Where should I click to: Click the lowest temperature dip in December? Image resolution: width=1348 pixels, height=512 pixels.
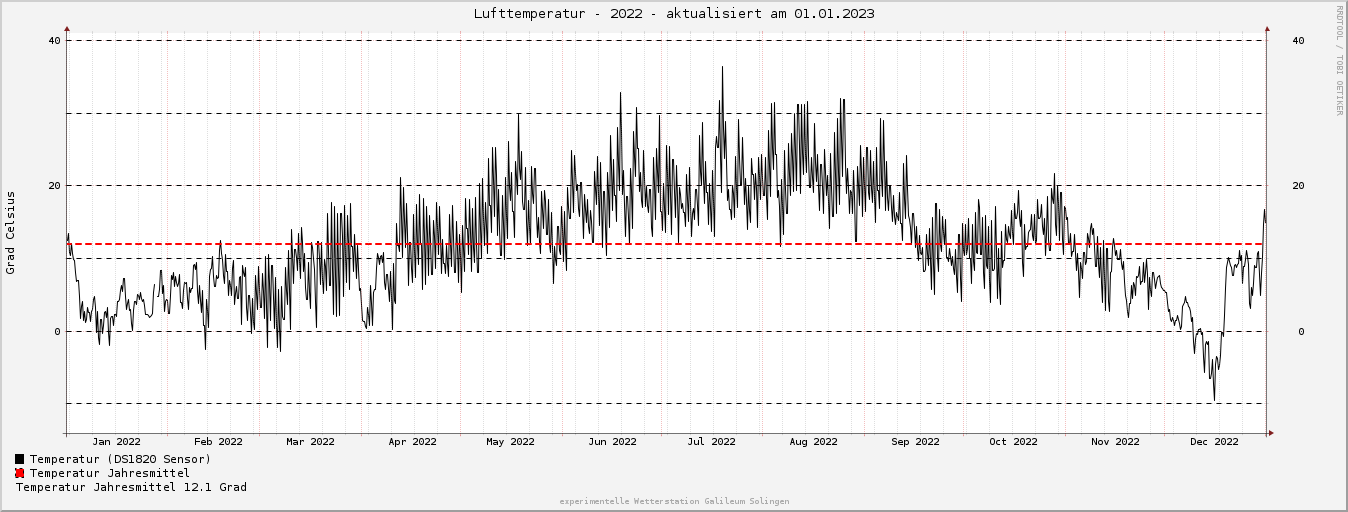point(1214,400)
